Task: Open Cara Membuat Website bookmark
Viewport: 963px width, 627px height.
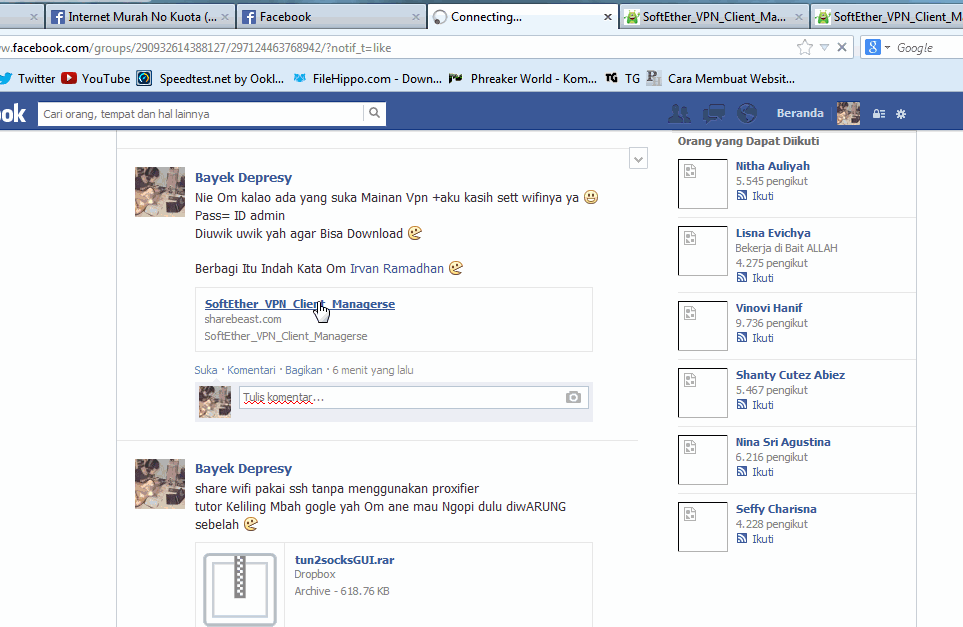Action: click(721, 79)
